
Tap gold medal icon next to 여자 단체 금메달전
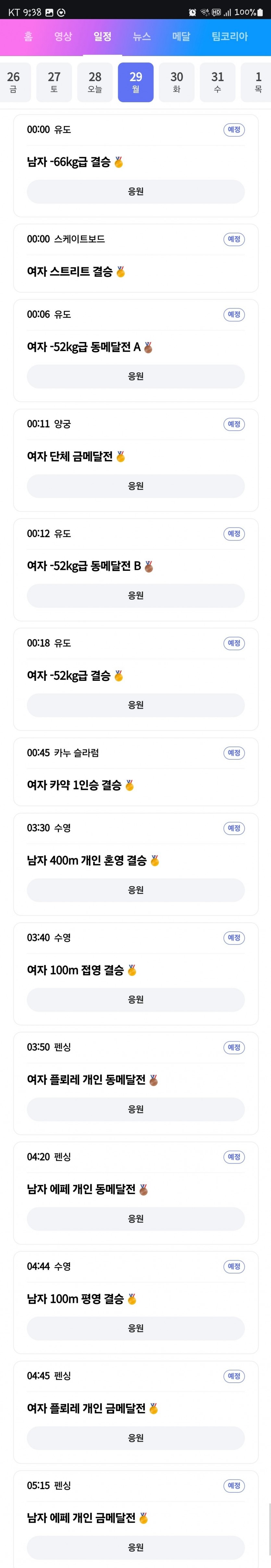click(121, 457)
